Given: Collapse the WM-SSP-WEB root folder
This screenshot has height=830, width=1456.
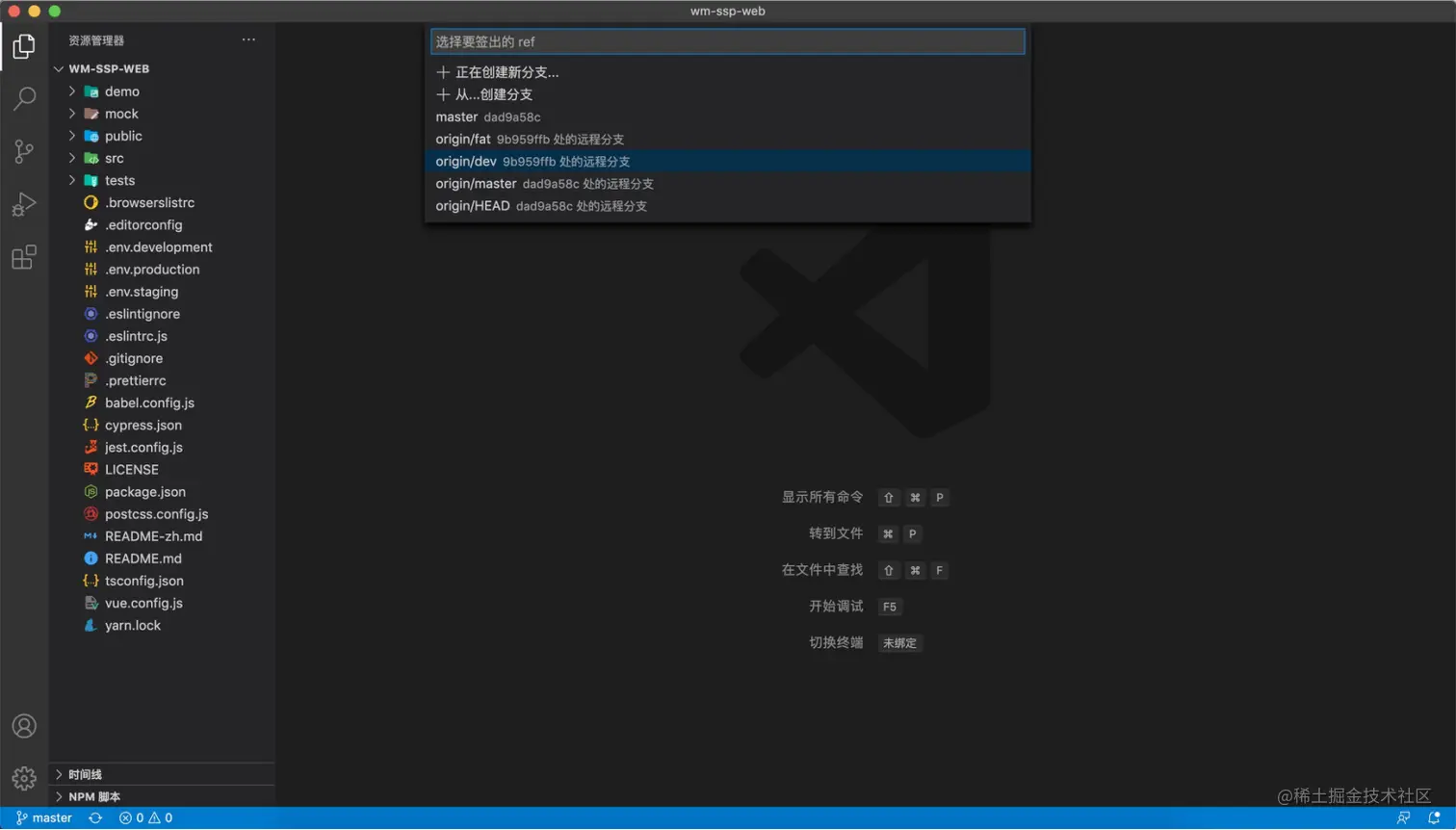Looking at the screenshot, I should [59, 69].
